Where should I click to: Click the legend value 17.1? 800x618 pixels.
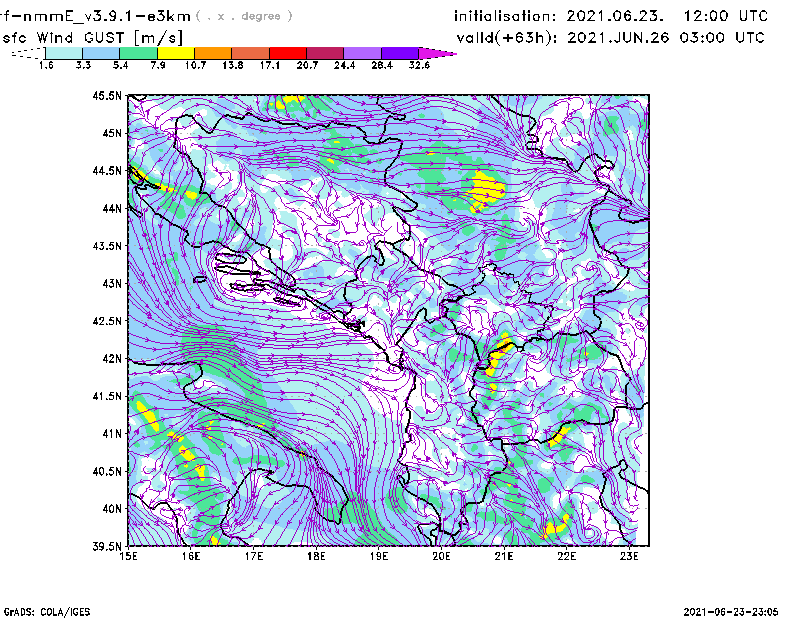(270, 65)
